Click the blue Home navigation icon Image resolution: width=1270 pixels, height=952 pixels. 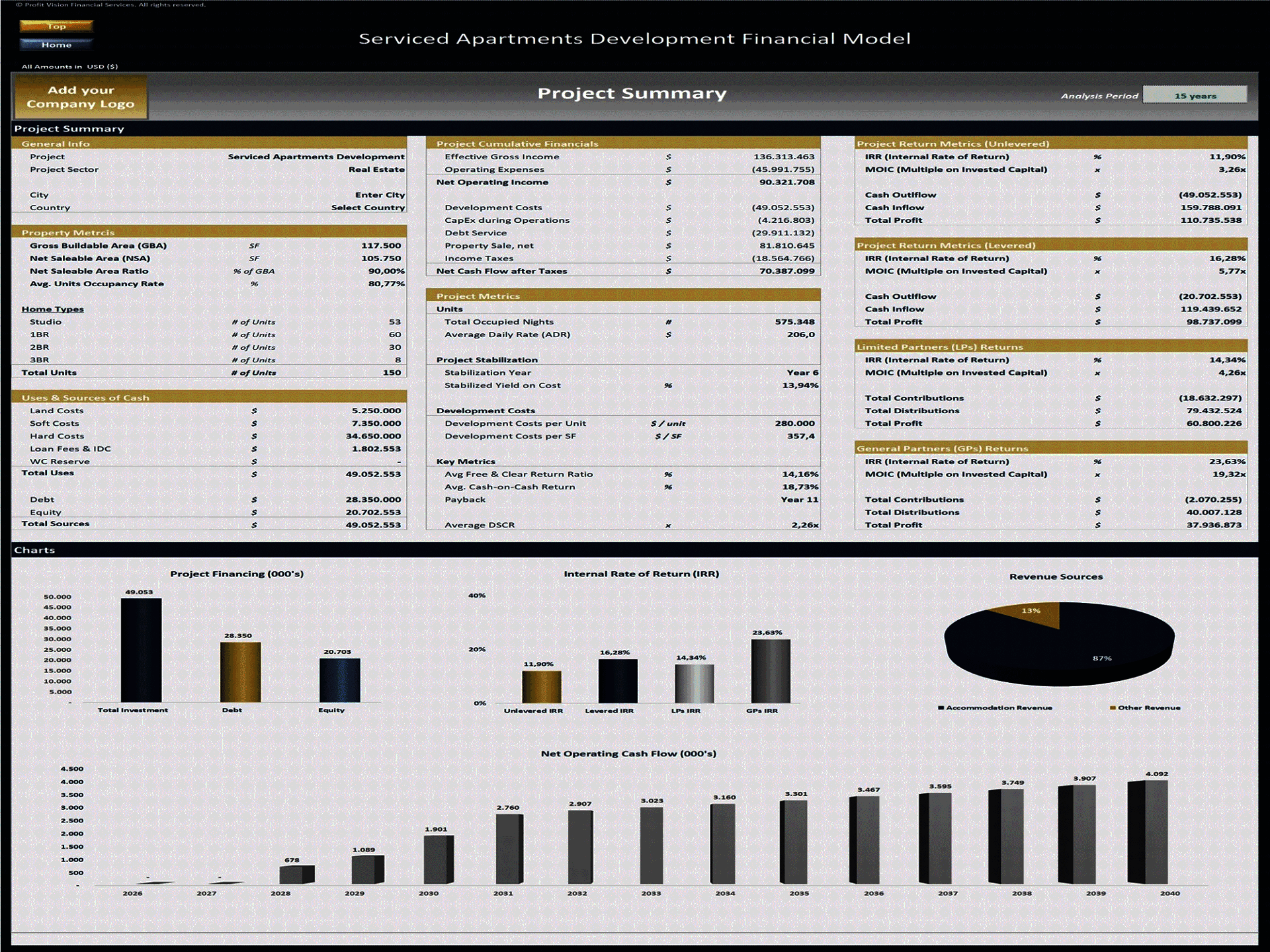coord(57,44)
